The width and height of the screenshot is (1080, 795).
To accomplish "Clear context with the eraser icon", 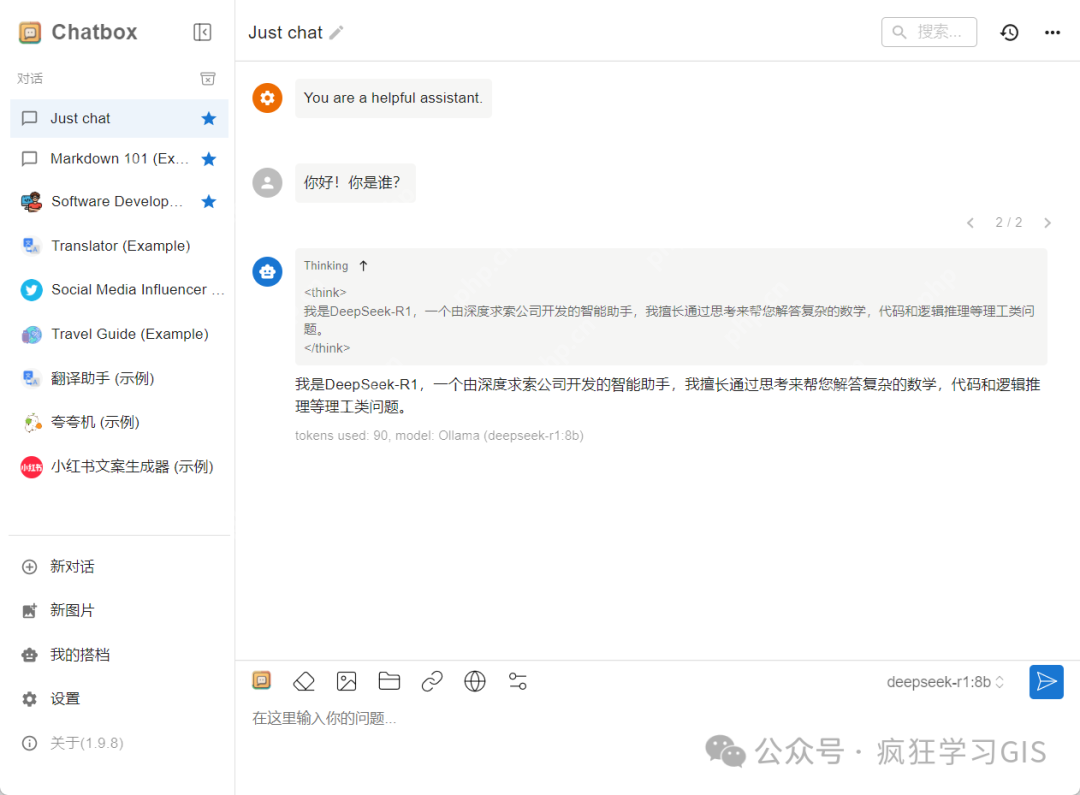I will (x=304, y=681).
